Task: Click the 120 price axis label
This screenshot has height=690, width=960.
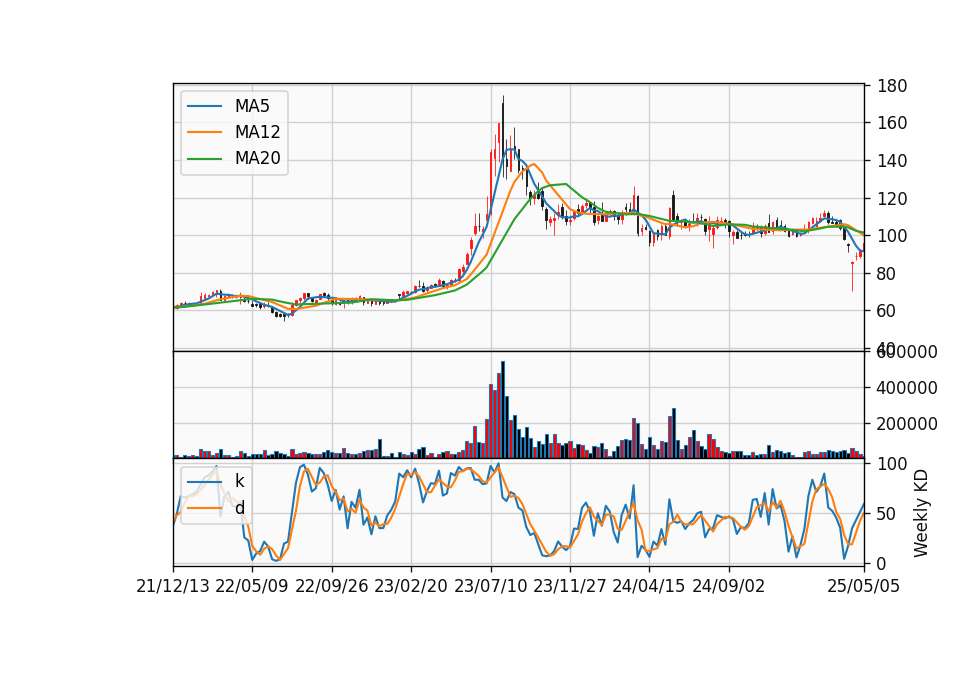Action: [x=892, y=198]
